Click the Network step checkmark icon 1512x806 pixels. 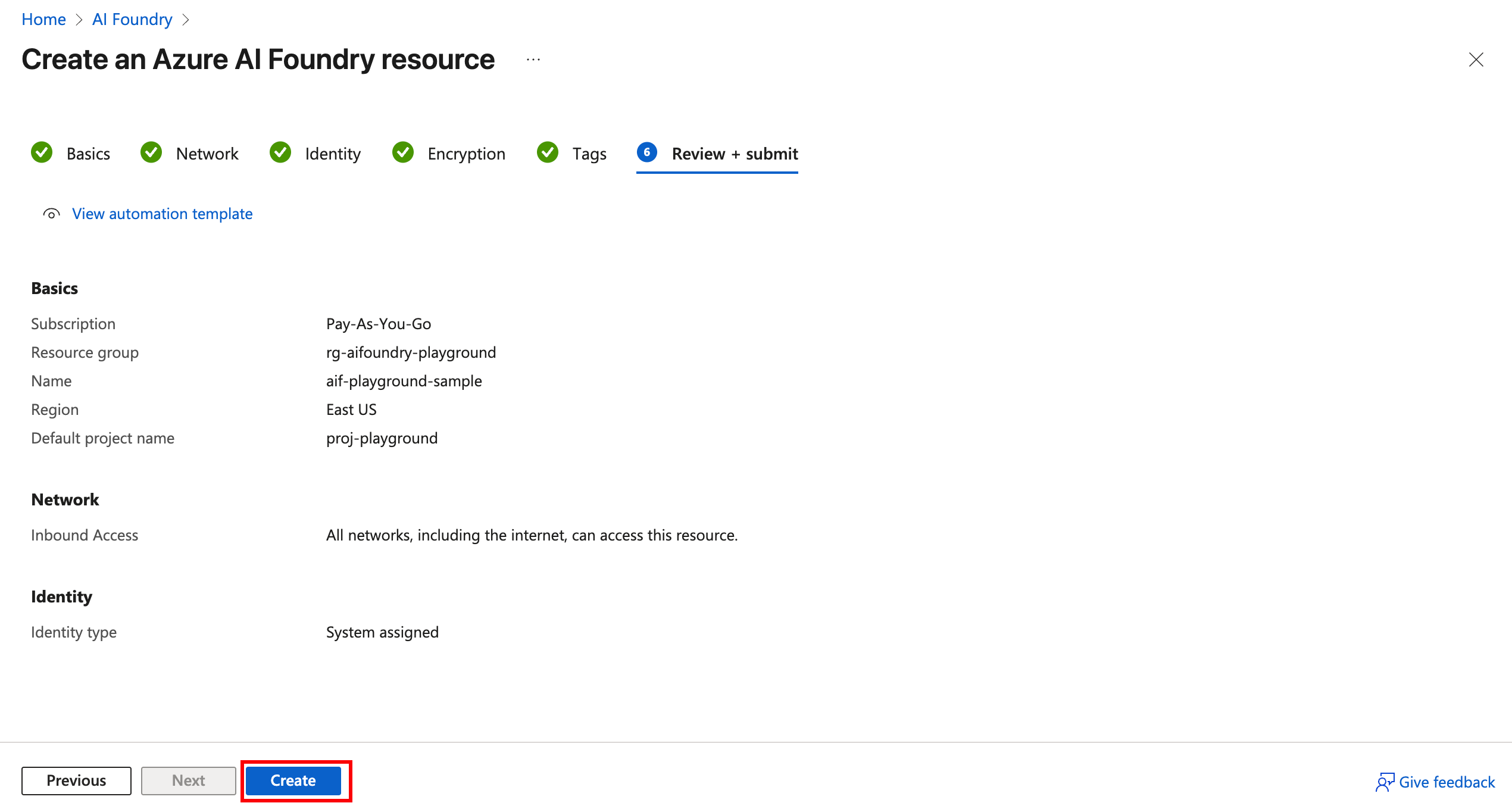[151, 152]
